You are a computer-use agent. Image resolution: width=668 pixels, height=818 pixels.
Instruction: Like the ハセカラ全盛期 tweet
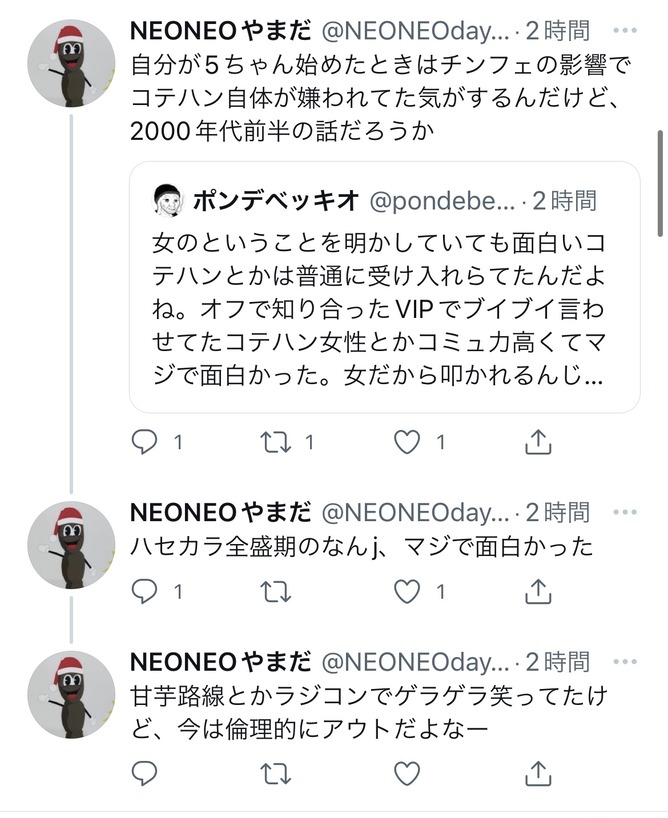407,592
